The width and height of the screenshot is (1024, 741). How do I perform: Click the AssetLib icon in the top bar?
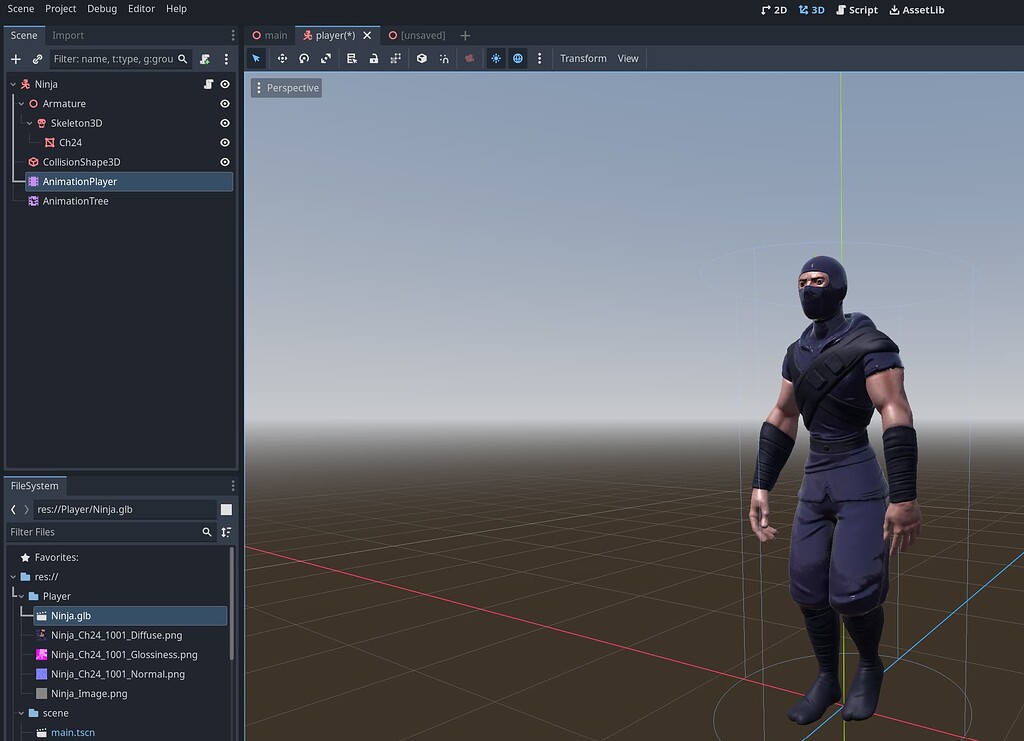(916, 10)
